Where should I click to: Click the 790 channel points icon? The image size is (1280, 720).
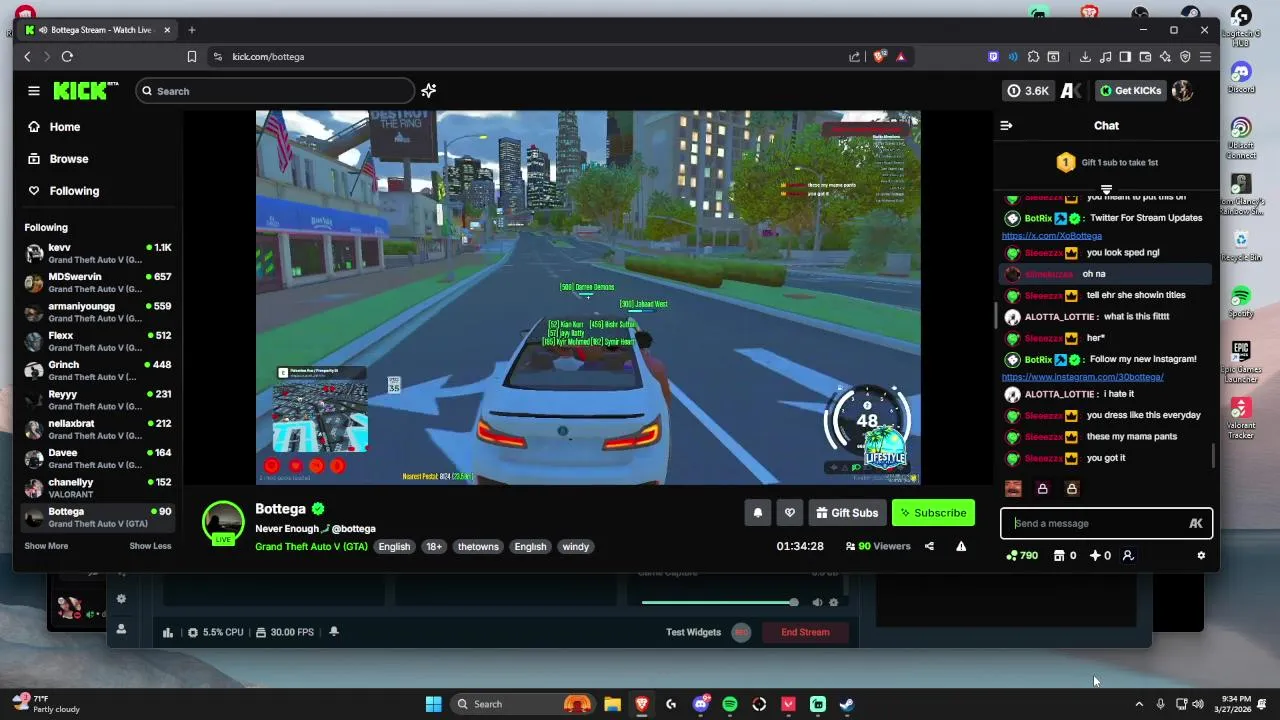[1022, 555]
